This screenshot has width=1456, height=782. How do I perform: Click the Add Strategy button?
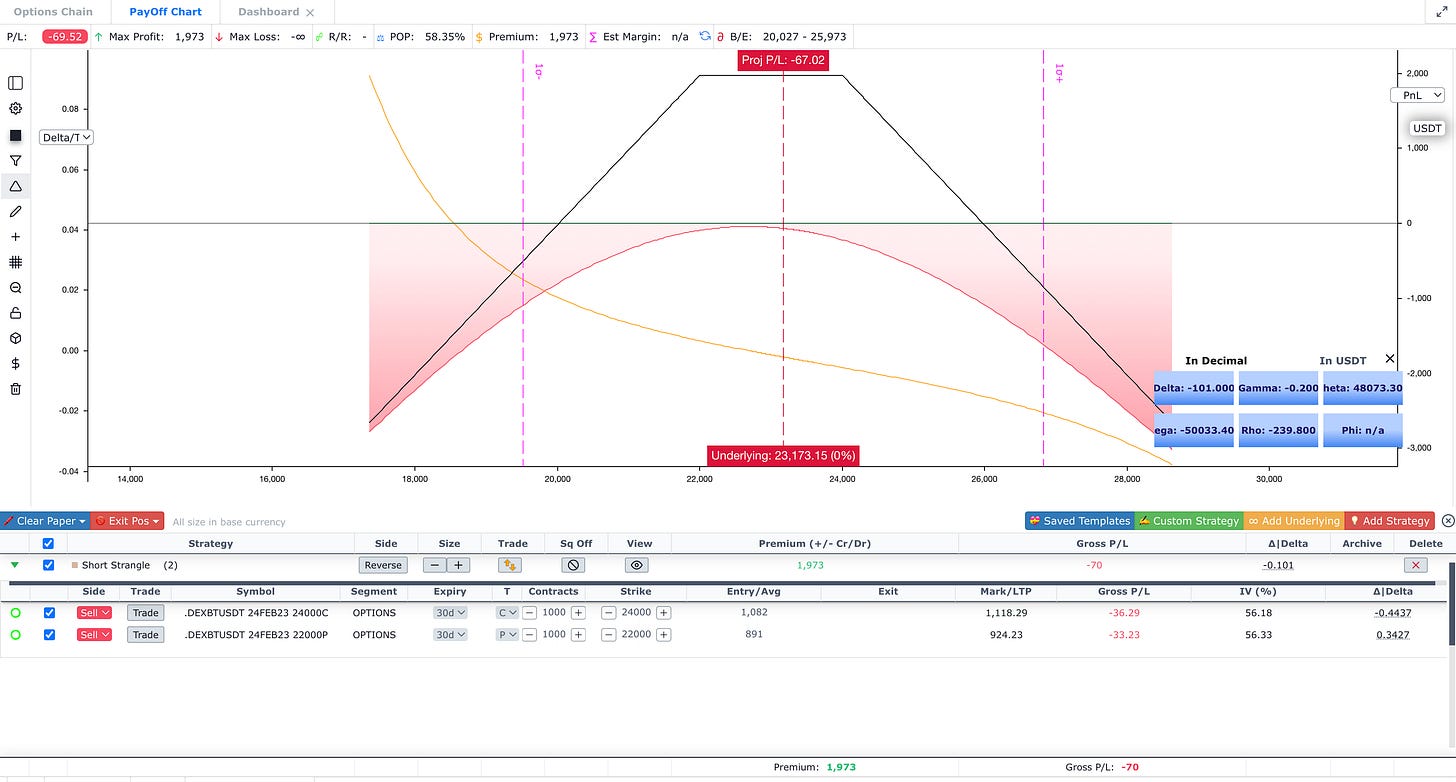click(1389, 521)
